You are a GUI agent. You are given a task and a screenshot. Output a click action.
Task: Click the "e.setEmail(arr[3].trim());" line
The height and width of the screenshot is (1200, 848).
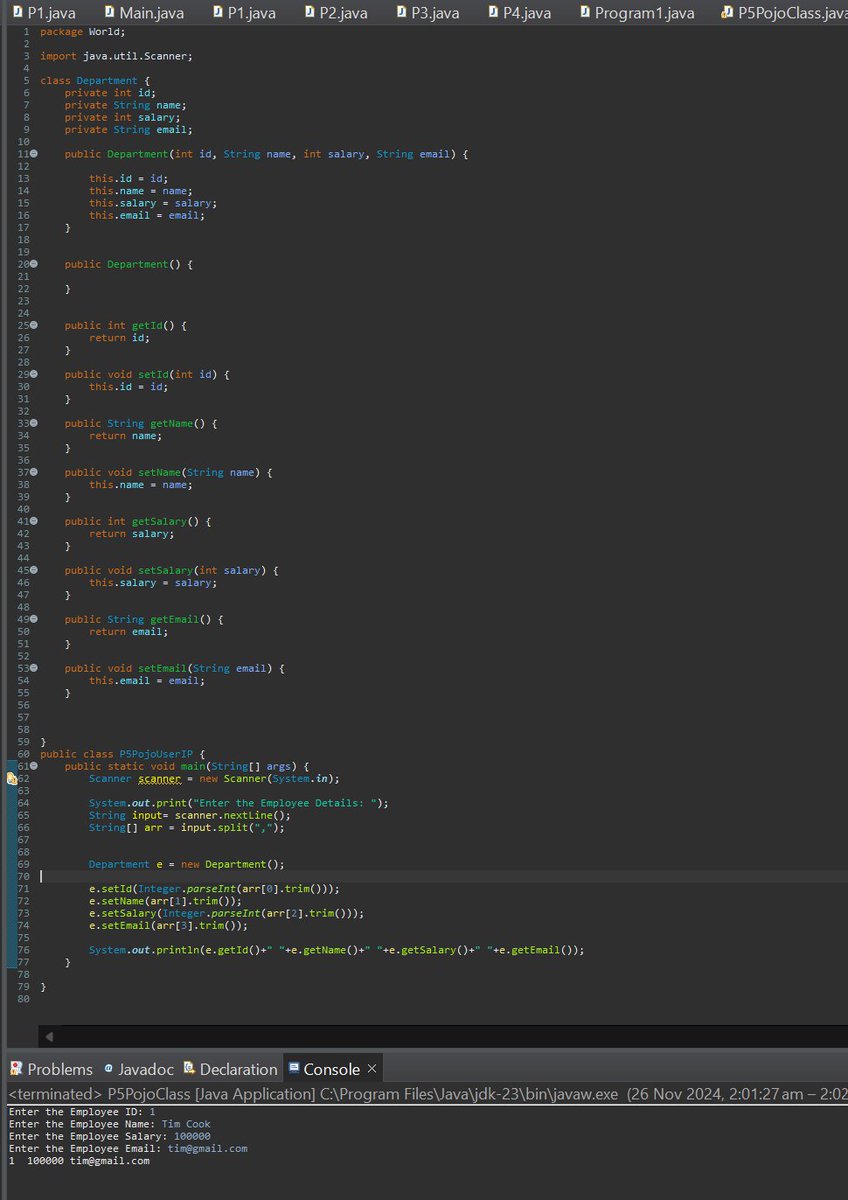pyautogui.click(x=171, y=925)
